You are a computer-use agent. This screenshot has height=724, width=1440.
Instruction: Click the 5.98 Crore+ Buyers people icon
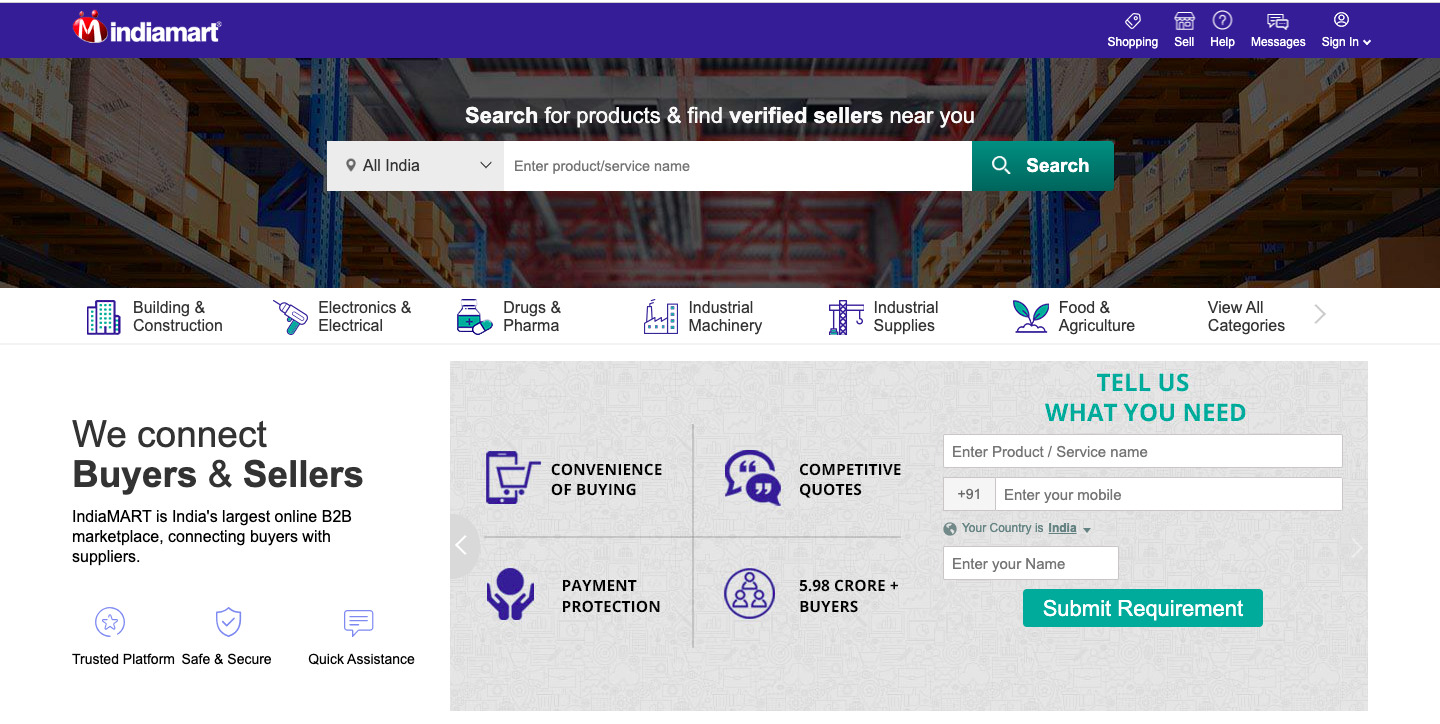click(749, 594)
